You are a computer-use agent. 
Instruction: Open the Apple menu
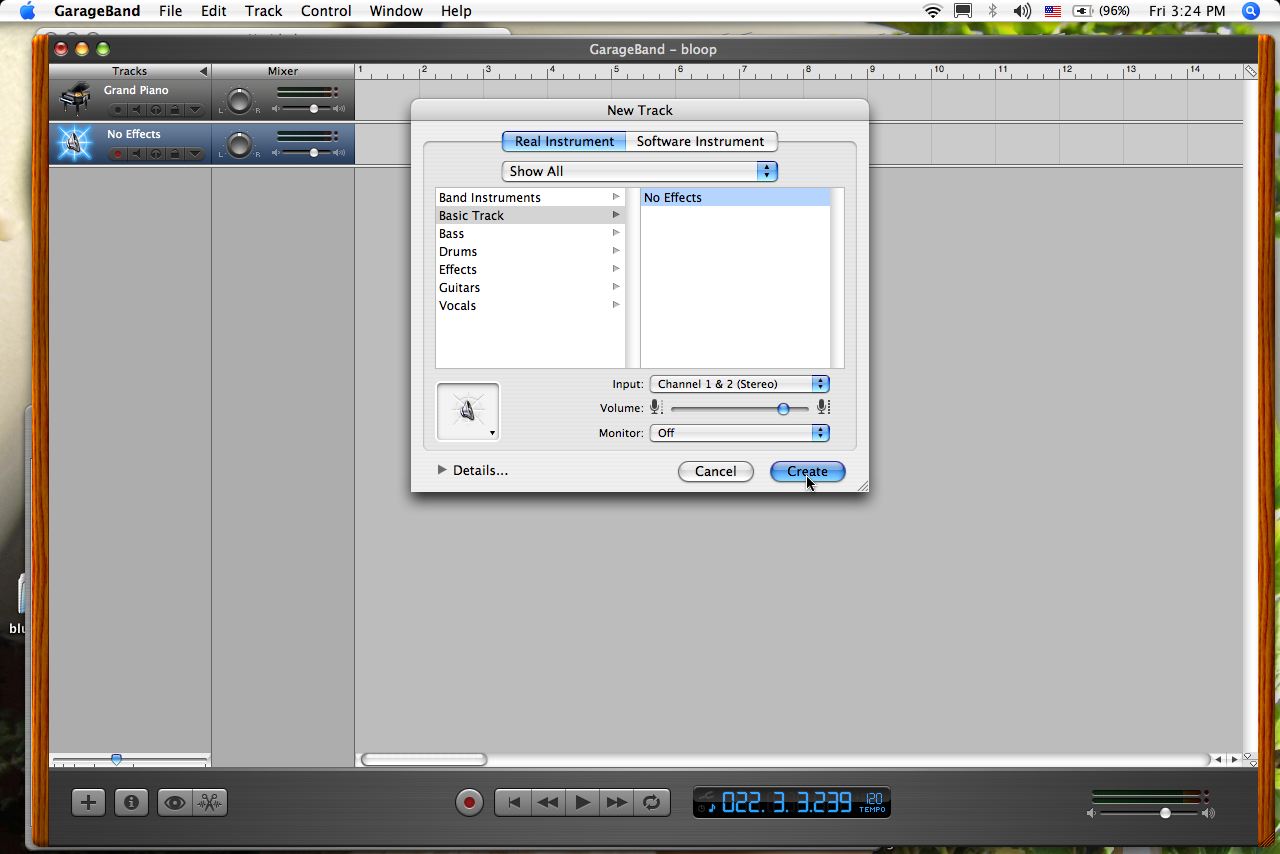click(28, 11)
